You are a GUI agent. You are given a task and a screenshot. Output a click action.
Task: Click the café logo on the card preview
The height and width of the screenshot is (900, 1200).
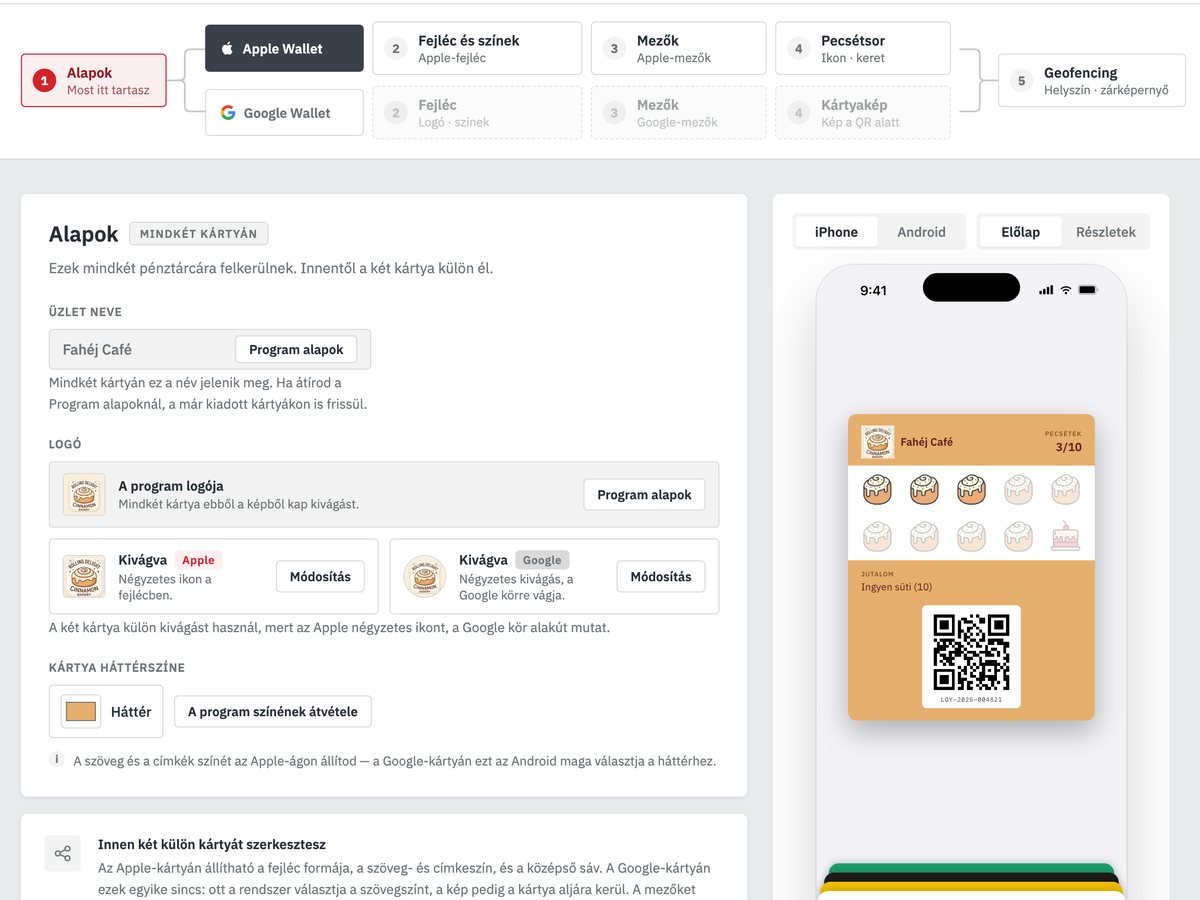tap(877, 442)
